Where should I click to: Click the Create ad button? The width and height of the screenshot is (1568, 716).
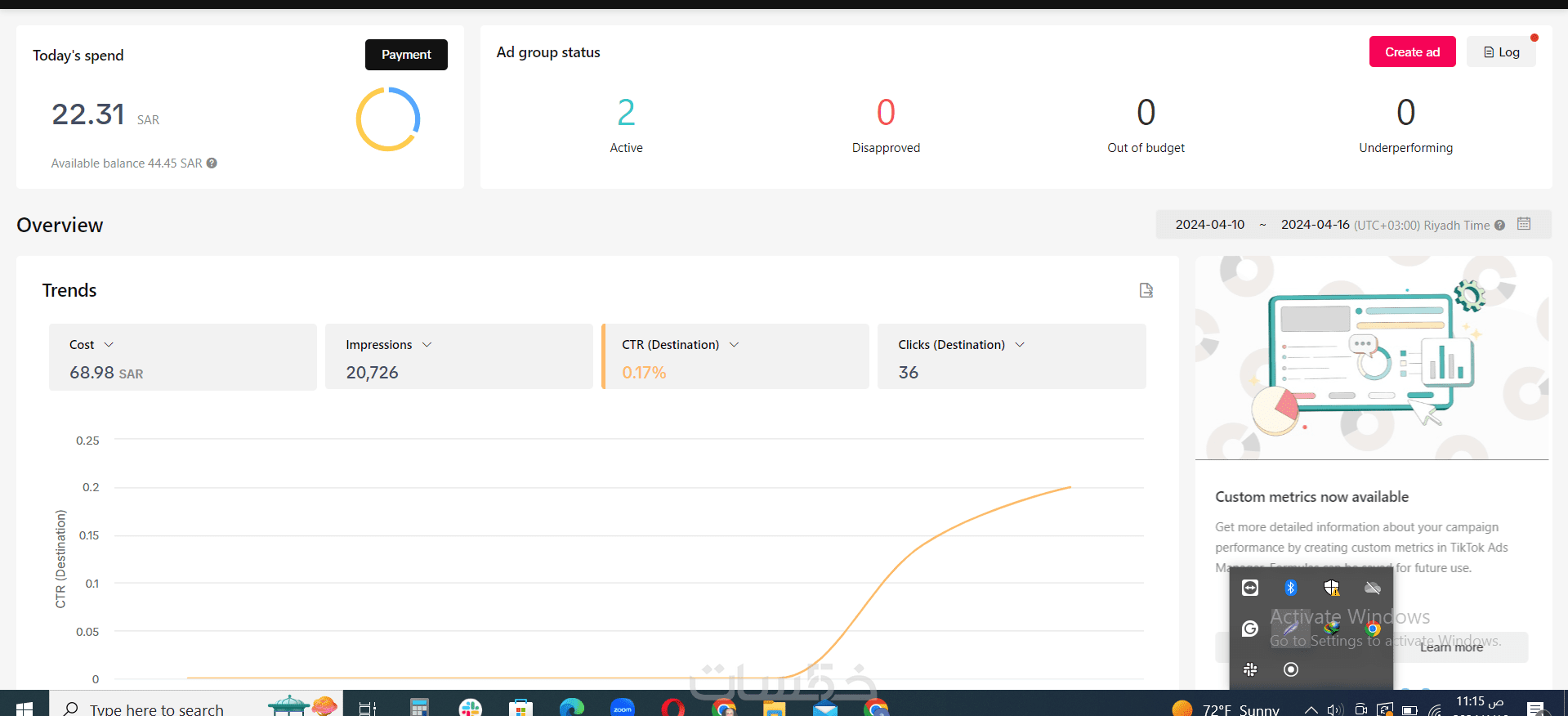coord(1412,51)
